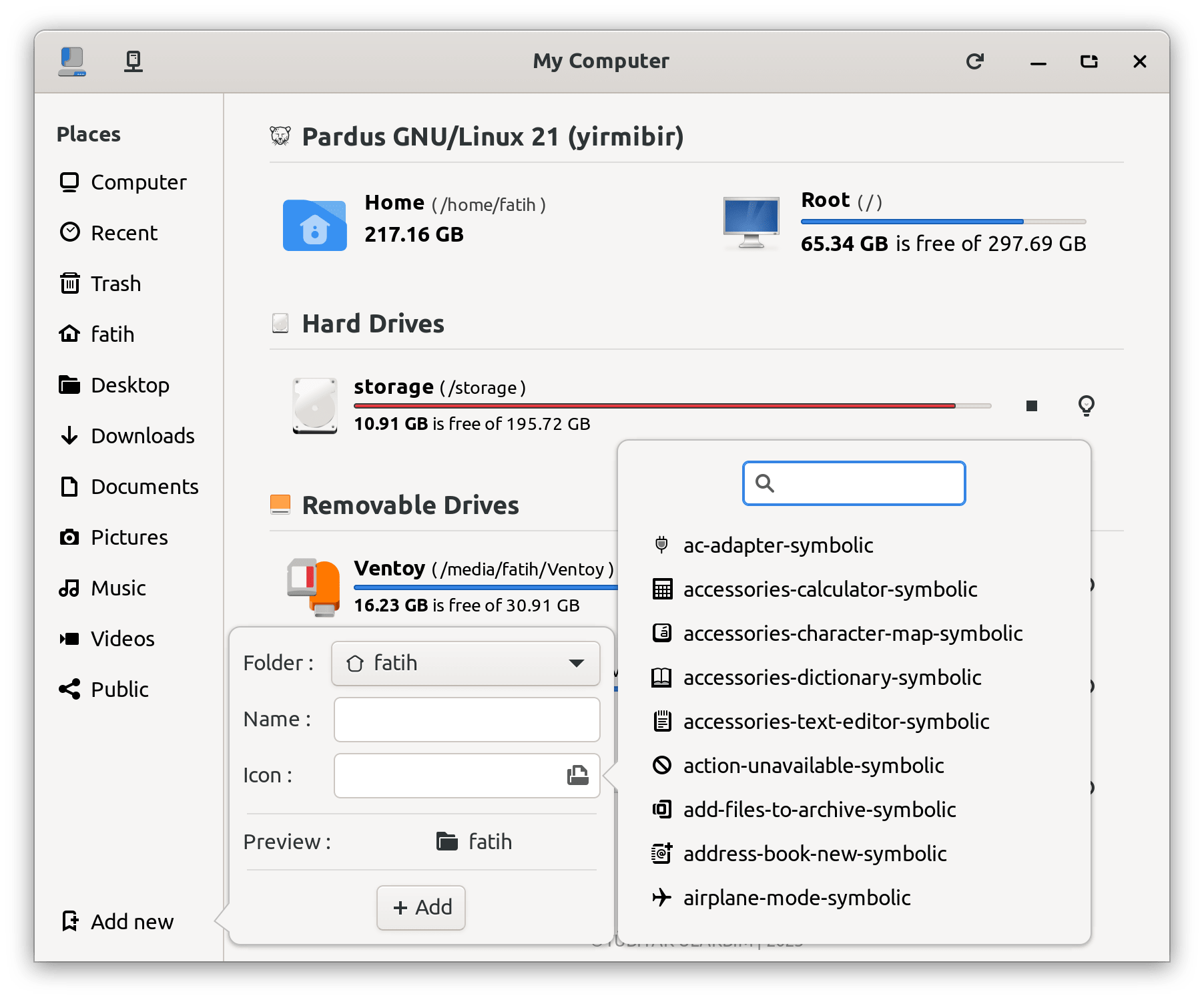
Task: Select add-files-to-archive-symbolic entry
Action: 854,810
